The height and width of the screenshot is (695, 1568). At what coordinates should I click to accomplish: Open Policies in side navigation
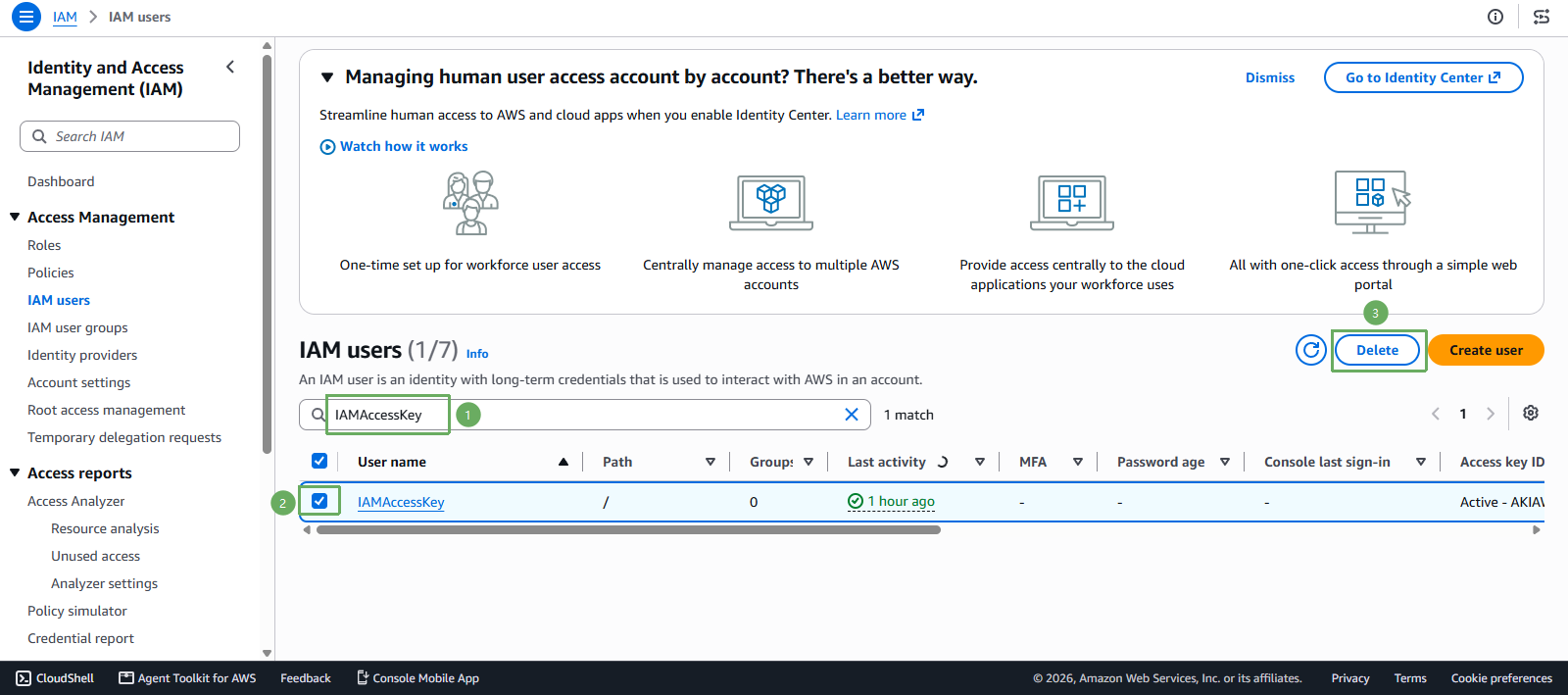pyautogui.click(x=51, y=273)
